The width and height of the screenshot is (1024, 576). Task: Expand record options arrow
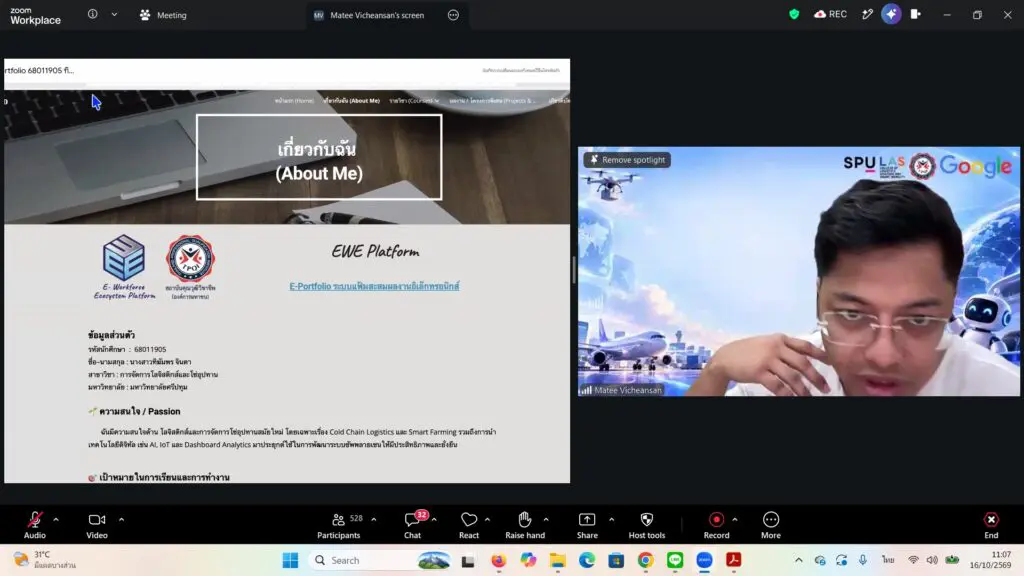(735, 520)
